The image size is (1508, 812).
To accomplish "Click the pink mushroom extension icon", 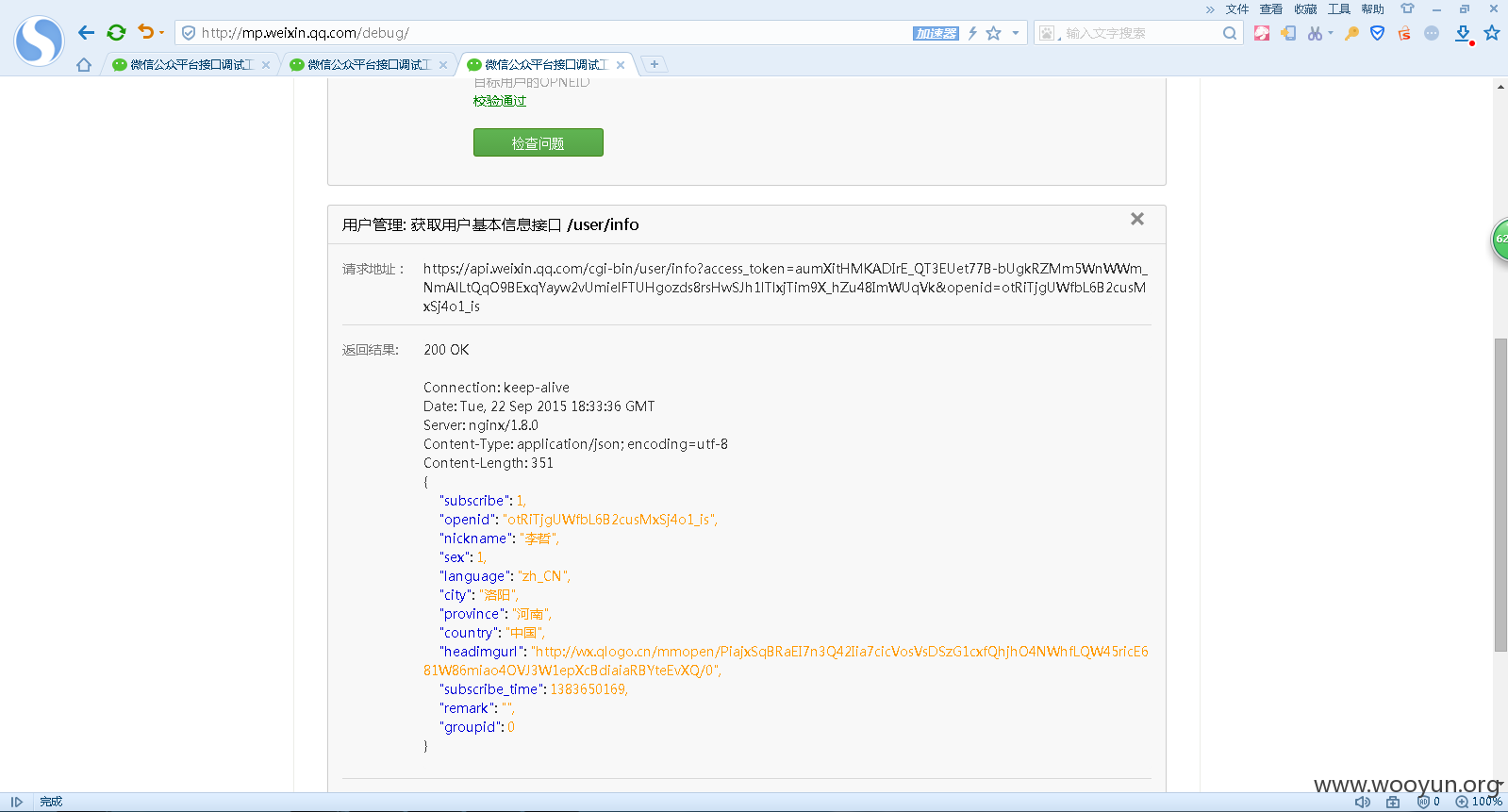I will pos(1262,33).
